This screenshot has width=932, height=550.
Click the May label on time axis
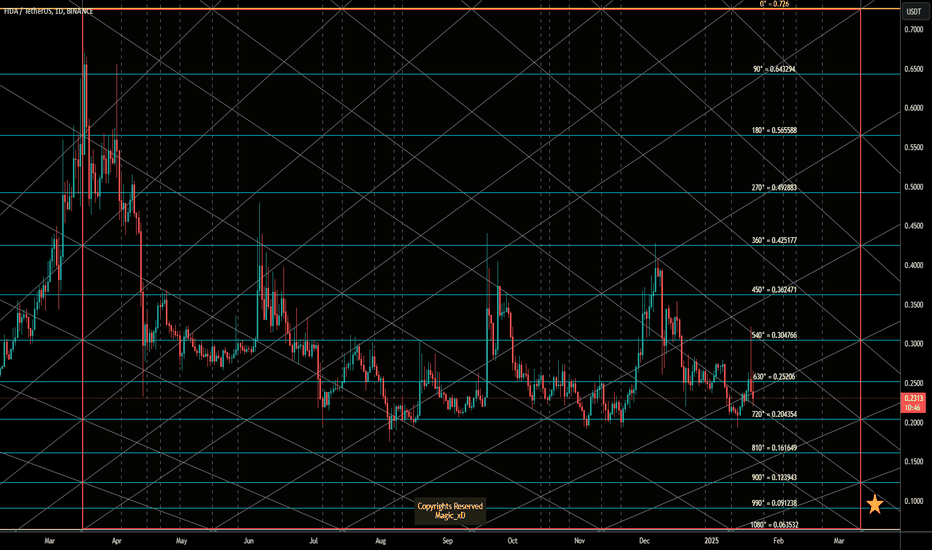(181, 541)
